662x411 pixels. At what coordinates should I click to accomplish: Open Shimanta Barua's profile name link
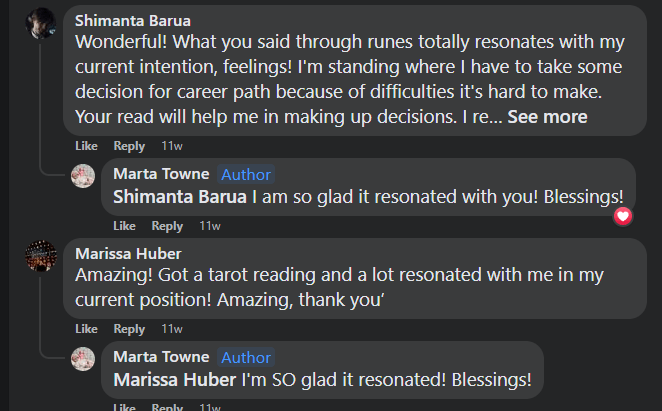click(x=133, y=20)
